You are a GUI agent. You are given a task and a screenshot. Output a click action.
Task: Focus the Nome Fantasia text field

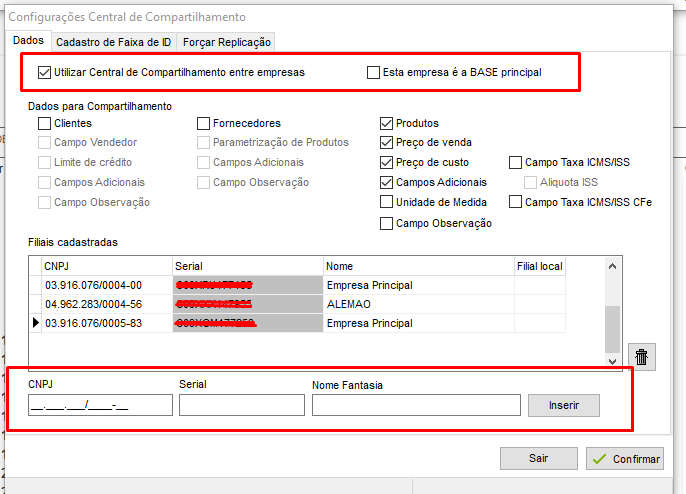(416, 405)
